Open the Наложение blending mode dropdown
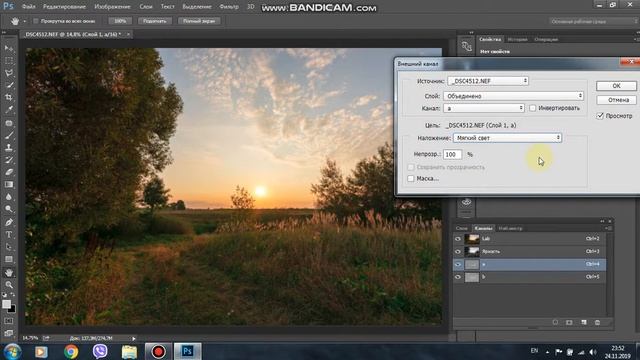Image resolution: width=640 pixels, height=360 pixels. point(507,138)
